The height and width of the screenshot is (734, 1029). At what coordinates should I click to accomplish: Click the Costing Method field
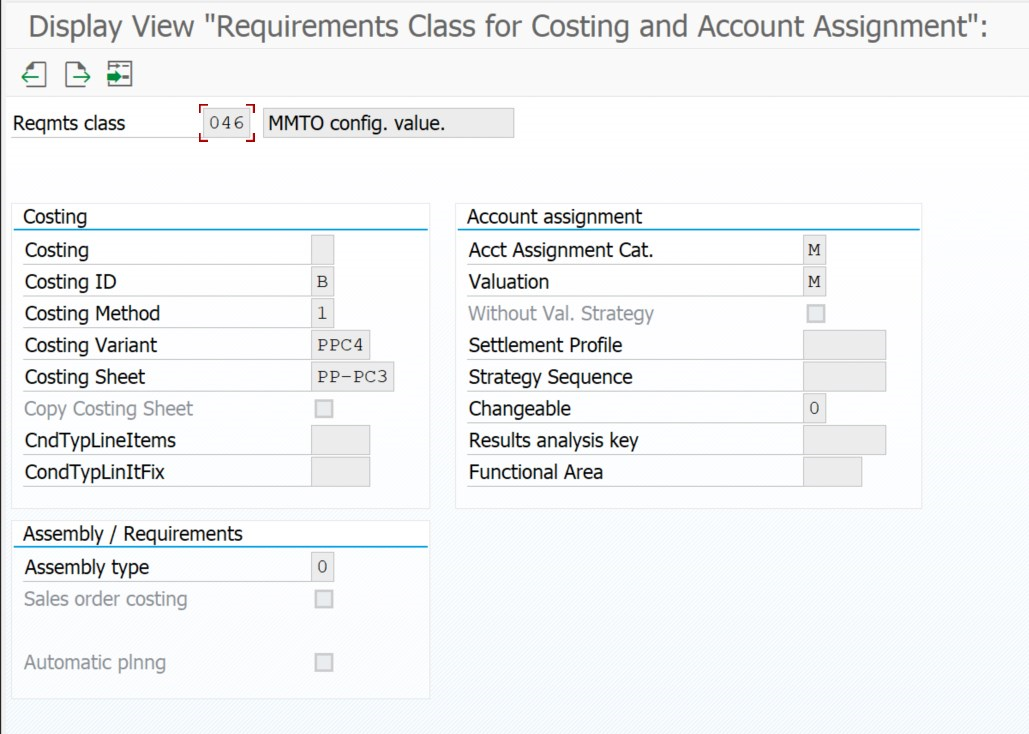[322, 314]
